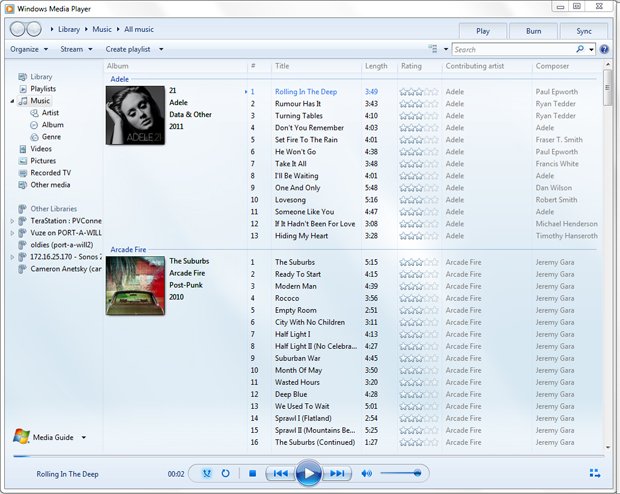The image size is (620, 494).
Task: Click the search magnifier icon
Action: tap(580, 49)
